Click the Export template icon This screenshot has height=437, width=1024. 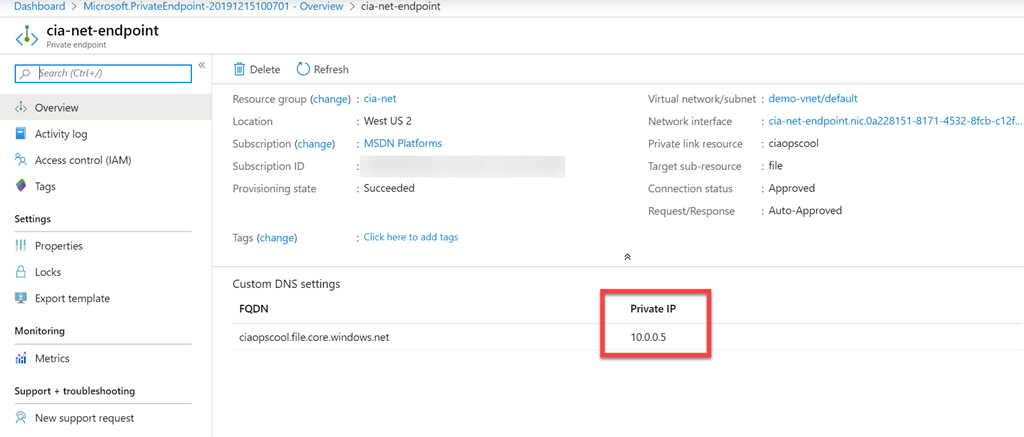[x=22, y=298]
